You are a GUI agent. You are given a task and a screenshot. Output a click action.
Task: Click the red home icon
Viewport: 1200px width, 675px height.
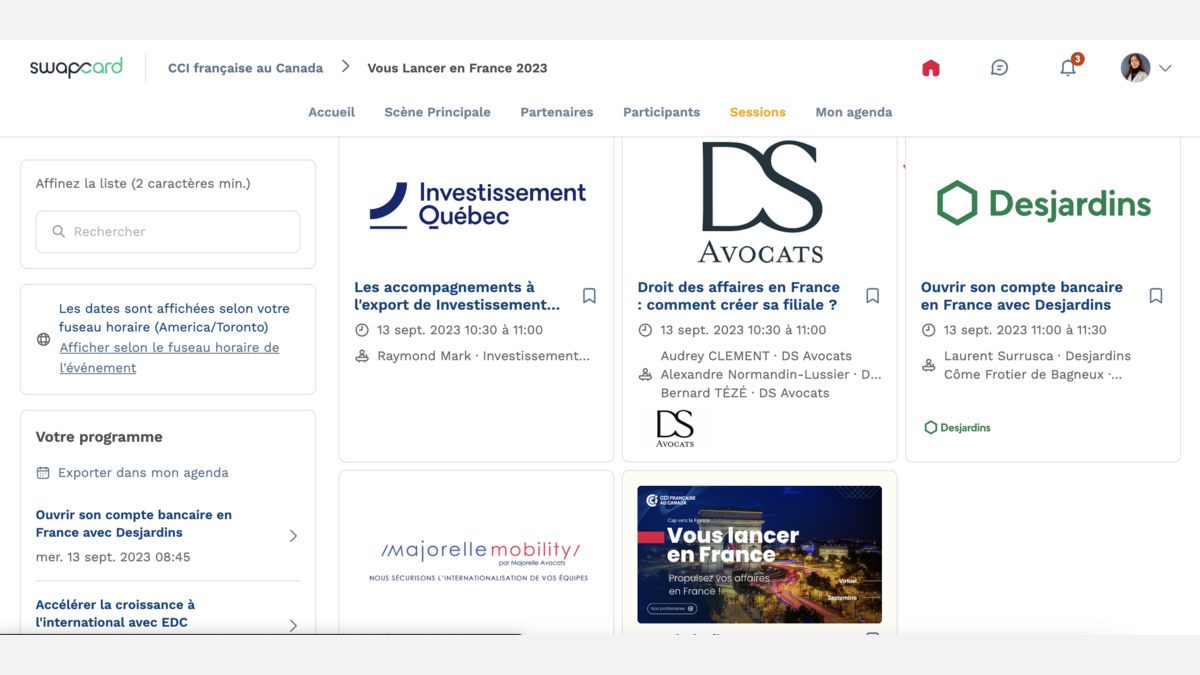click(x=931, y=68)
